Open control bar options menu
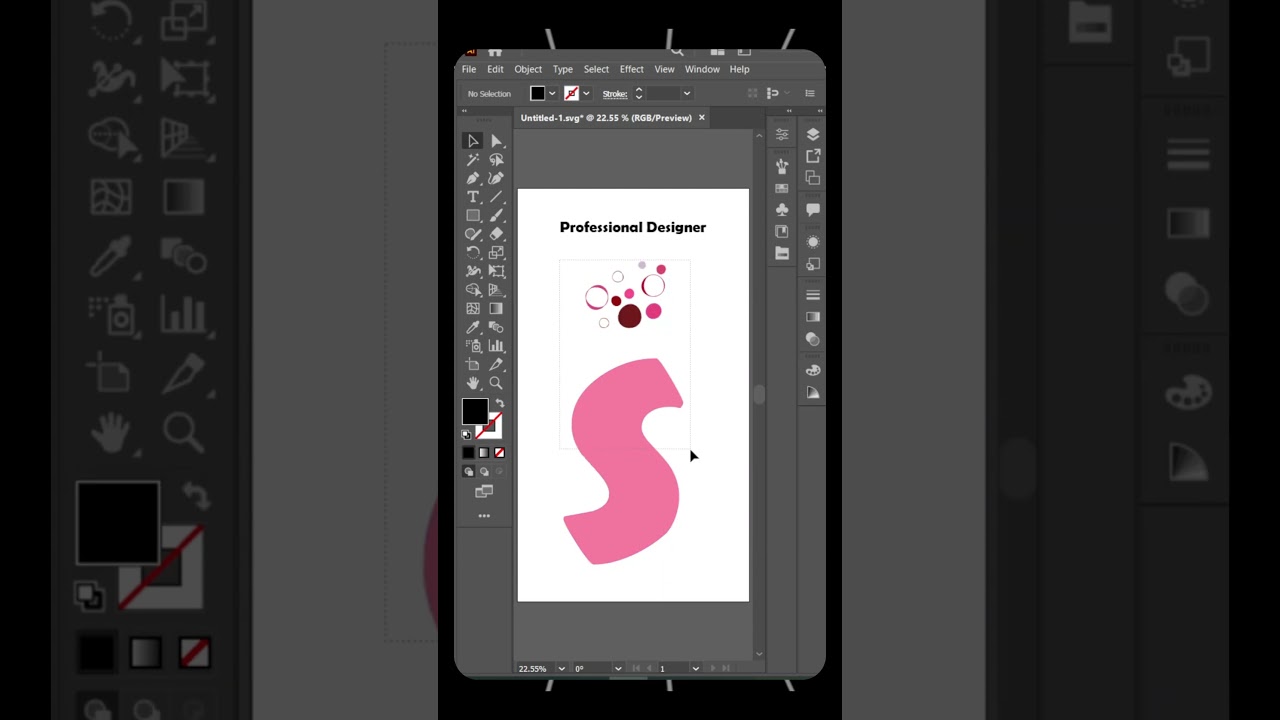This screenshot has height=720, width=1280. [x=810, y=93]
